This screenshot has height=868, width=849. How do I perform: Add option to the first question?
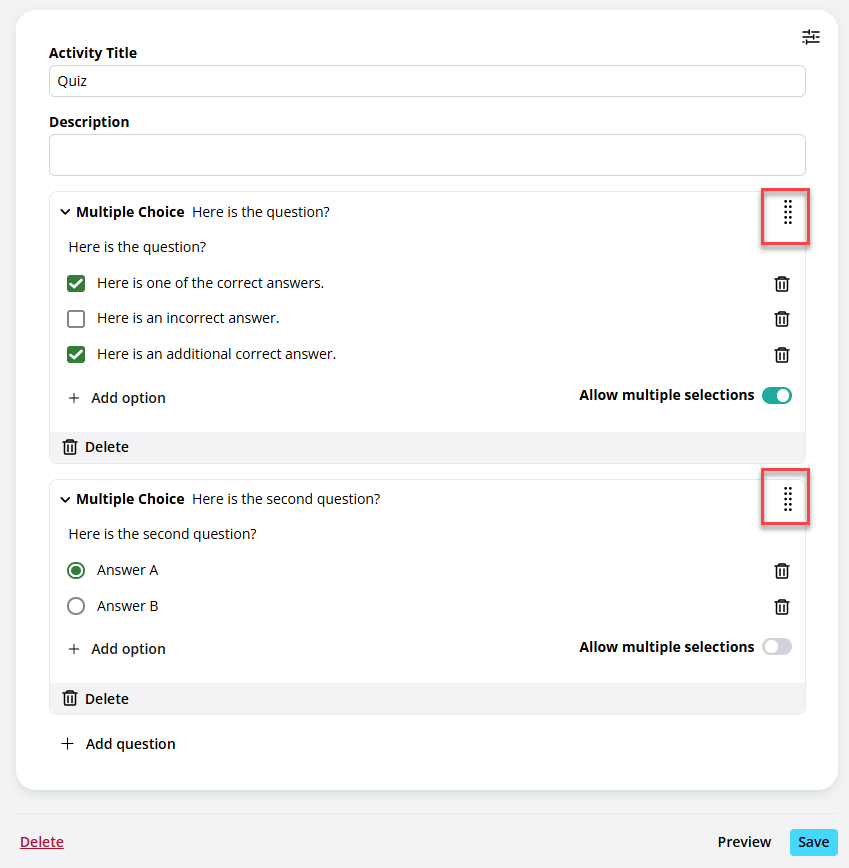click(x=117, y=398)
